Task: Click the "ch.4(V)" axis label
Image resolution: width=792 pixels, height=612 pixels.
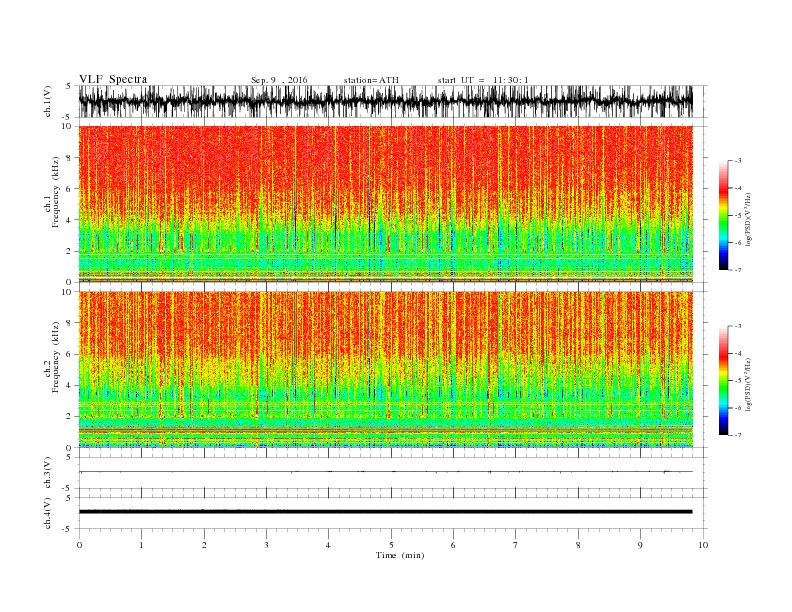Action: click(x=48, y=513)
